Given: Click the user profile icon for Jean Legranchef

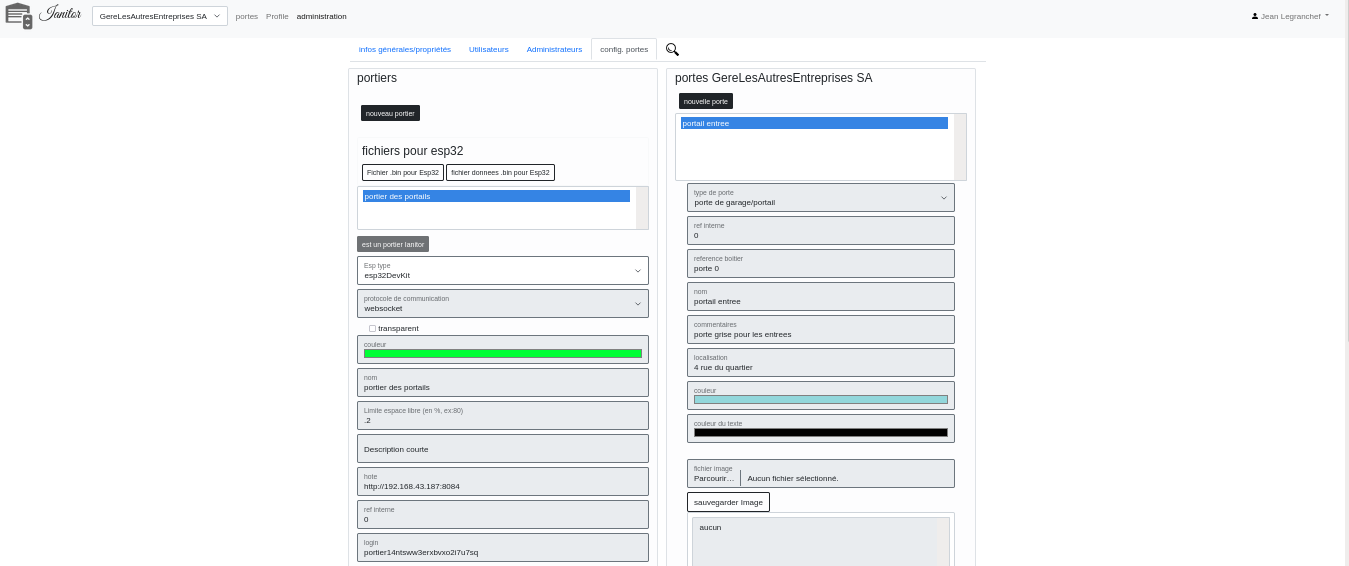Looking at the screenshot, I should pos(1255,16).
